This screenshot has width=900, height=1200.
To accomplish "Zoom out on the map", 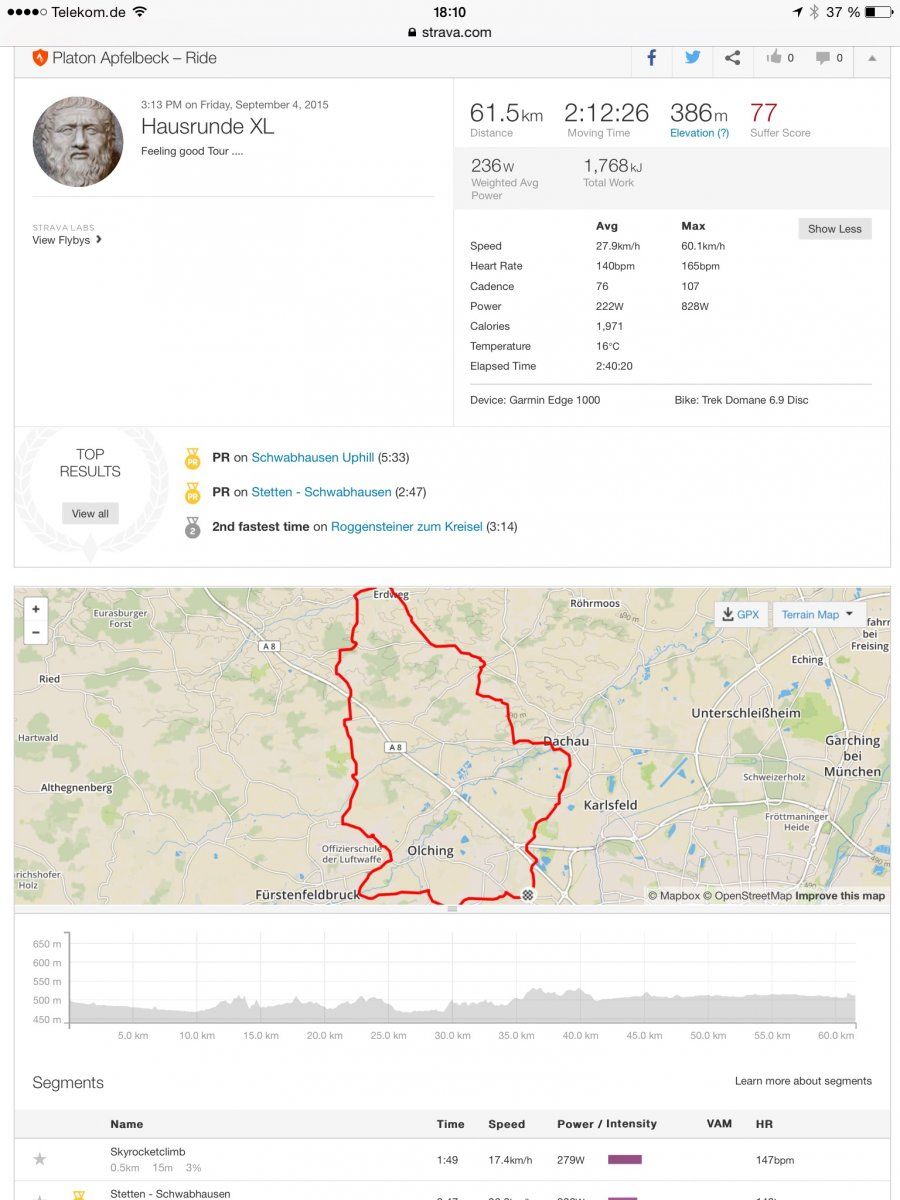I will coord(36,632).
